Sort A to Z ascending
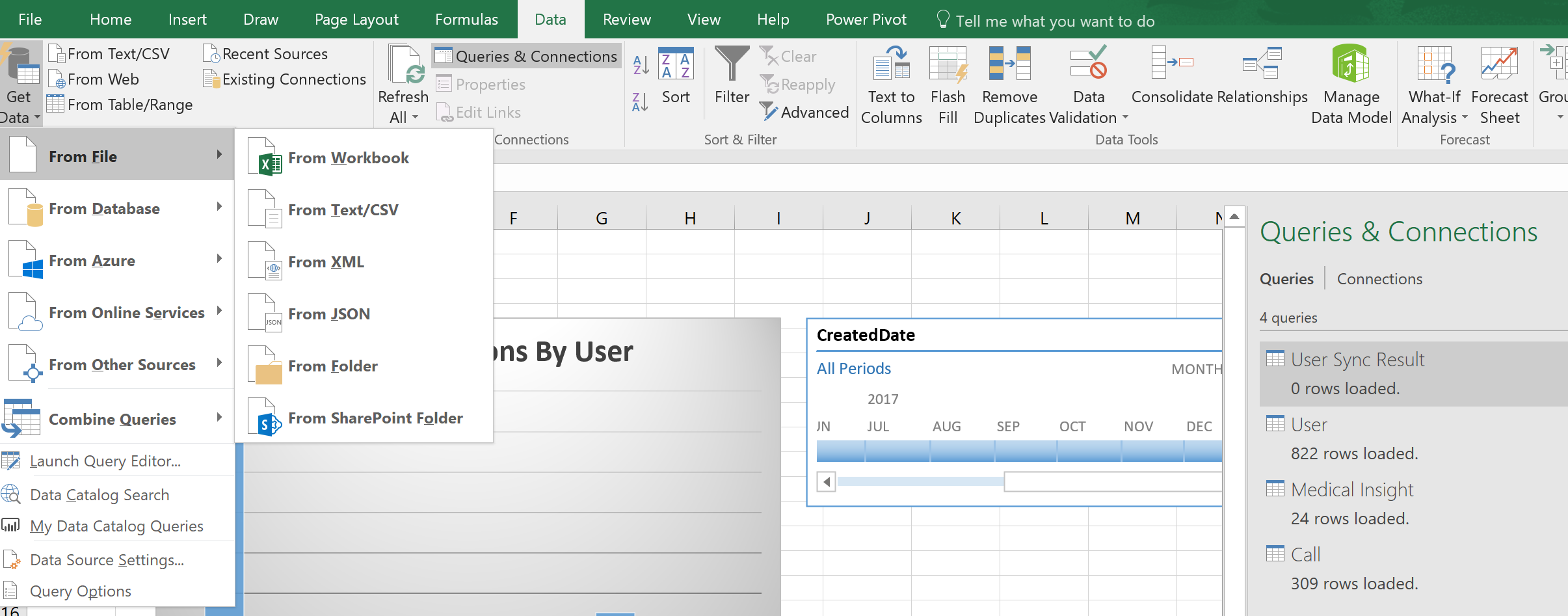The image size is (1568, 616). 641,65
